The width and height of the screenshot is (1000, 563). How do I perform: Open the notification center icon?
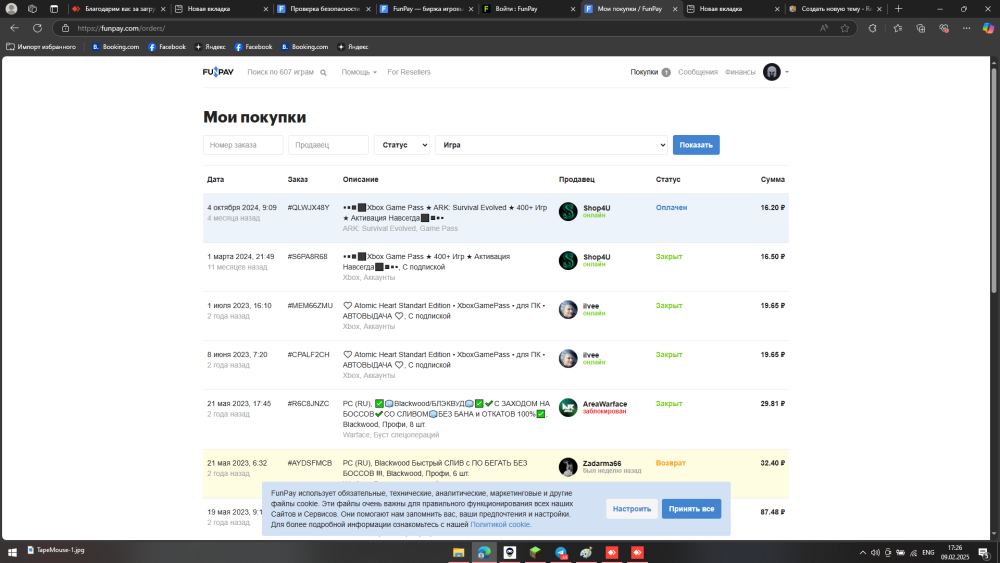click(x=984, y=553)
